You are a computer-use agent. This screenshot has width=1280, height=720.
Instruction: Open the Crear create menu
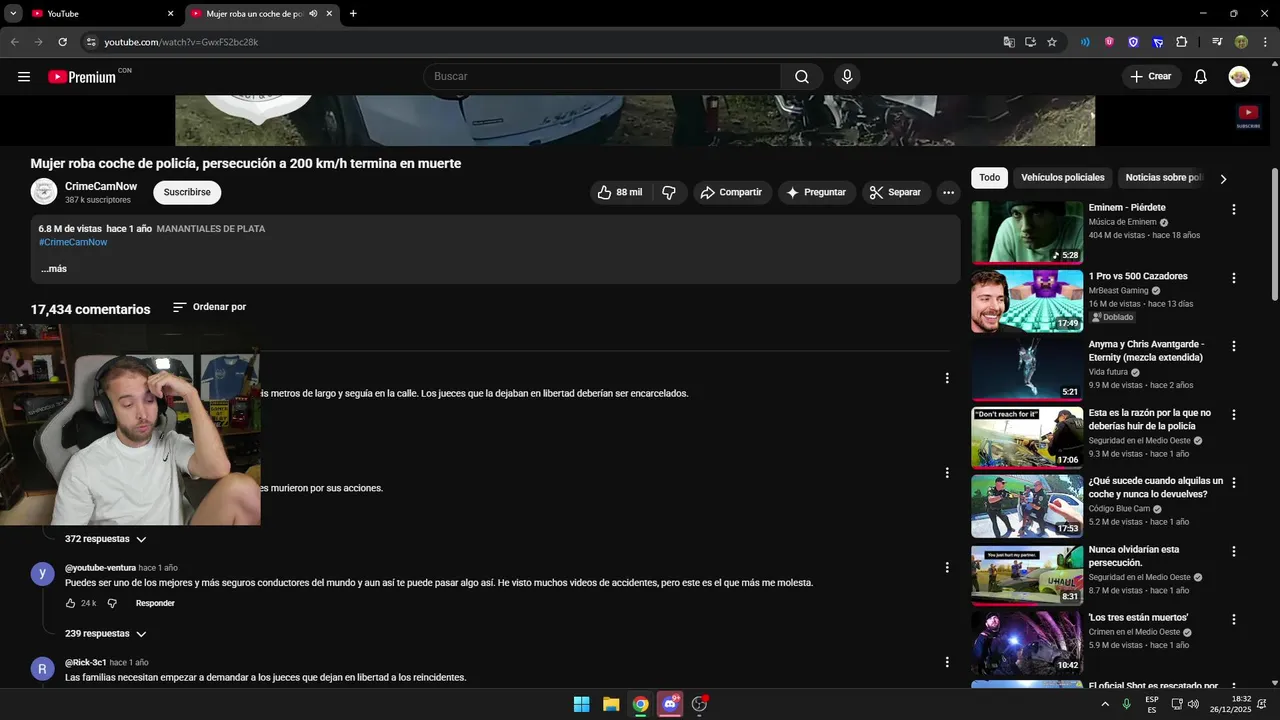click(x=1151, y=77)
